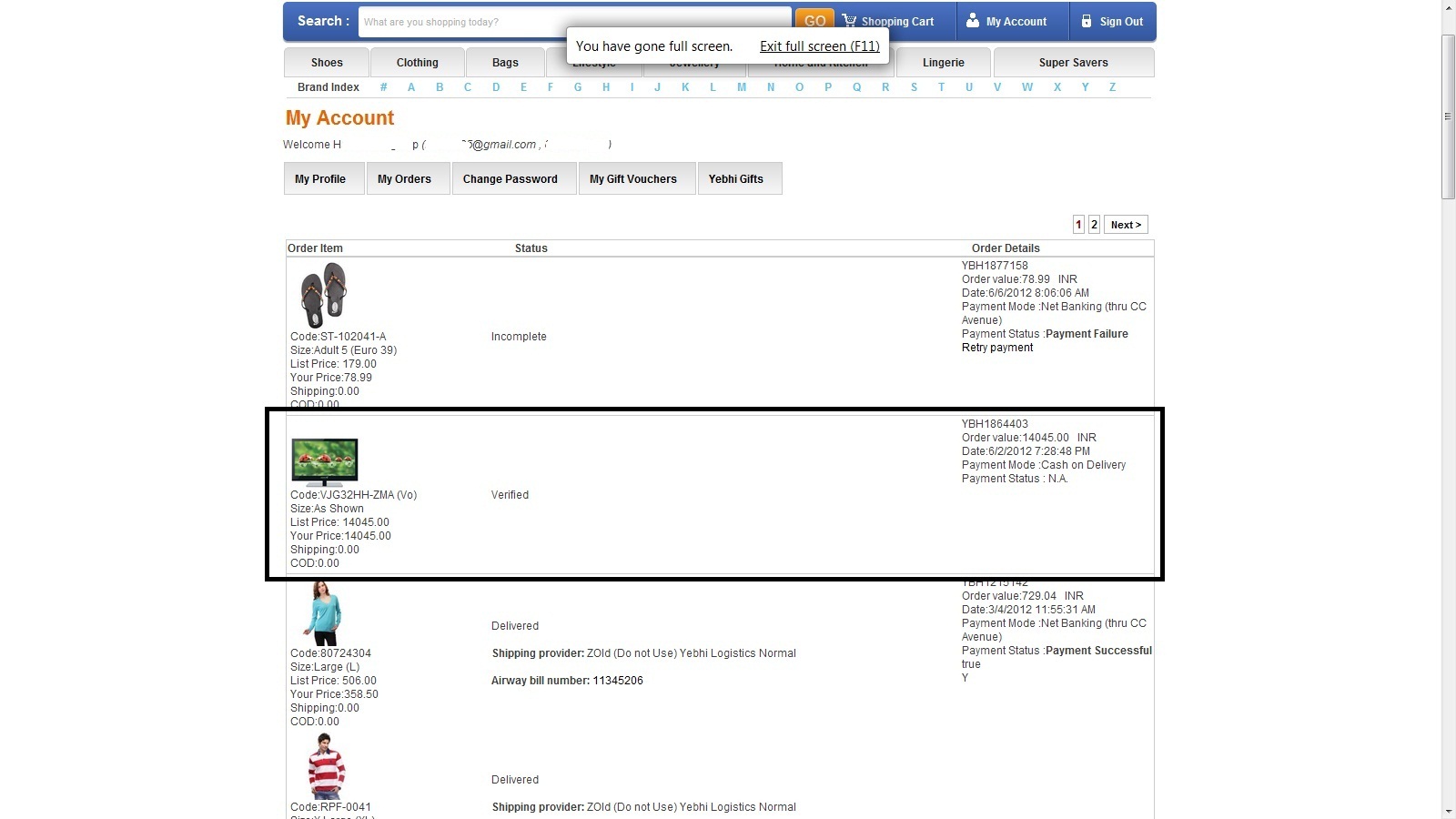This screenshot has width=1456, height=819.
Task: Click the flip-flops product thumbnail
Action: click(x=323, y=295)
